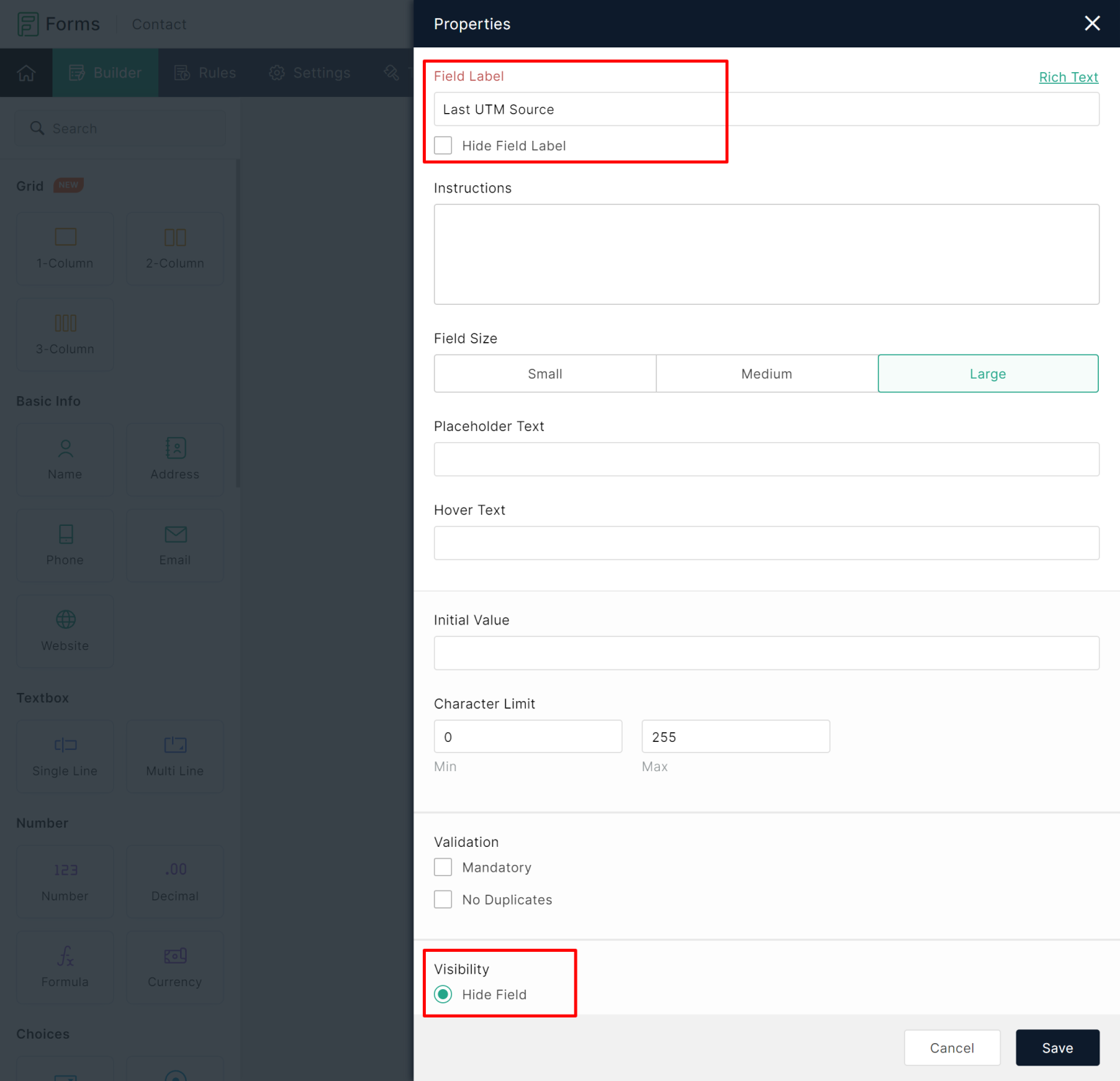Viewport: 1120px width, 1081px height.
Task: Set field size to Medium
Action: click(767, 373)
